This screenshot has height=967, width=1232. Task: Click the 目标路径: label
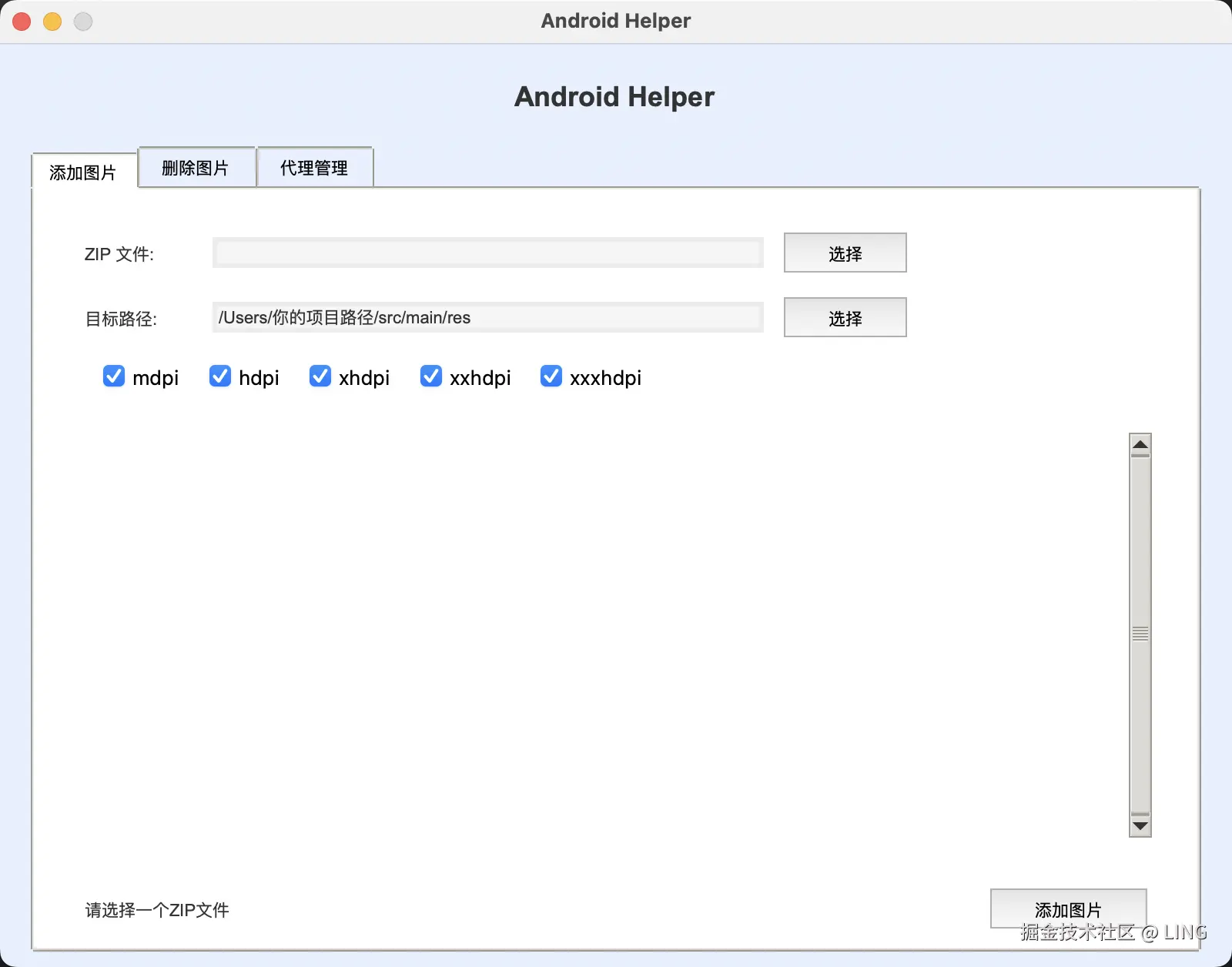point(121,319)
